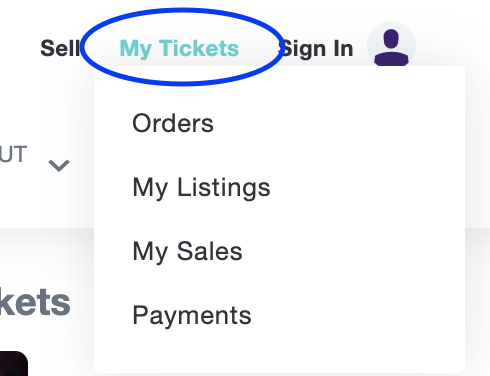Open the account profile silhouette icon
This screenshot has width=490, height=376.
point(391,45)
